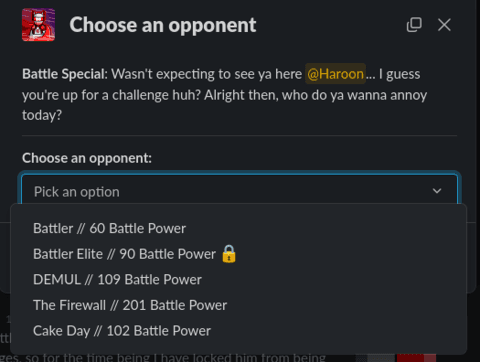Click the lock icon beside Battler Elite
Image resolution: width=480 pixels, height=362 pixels.
[229, 254]
